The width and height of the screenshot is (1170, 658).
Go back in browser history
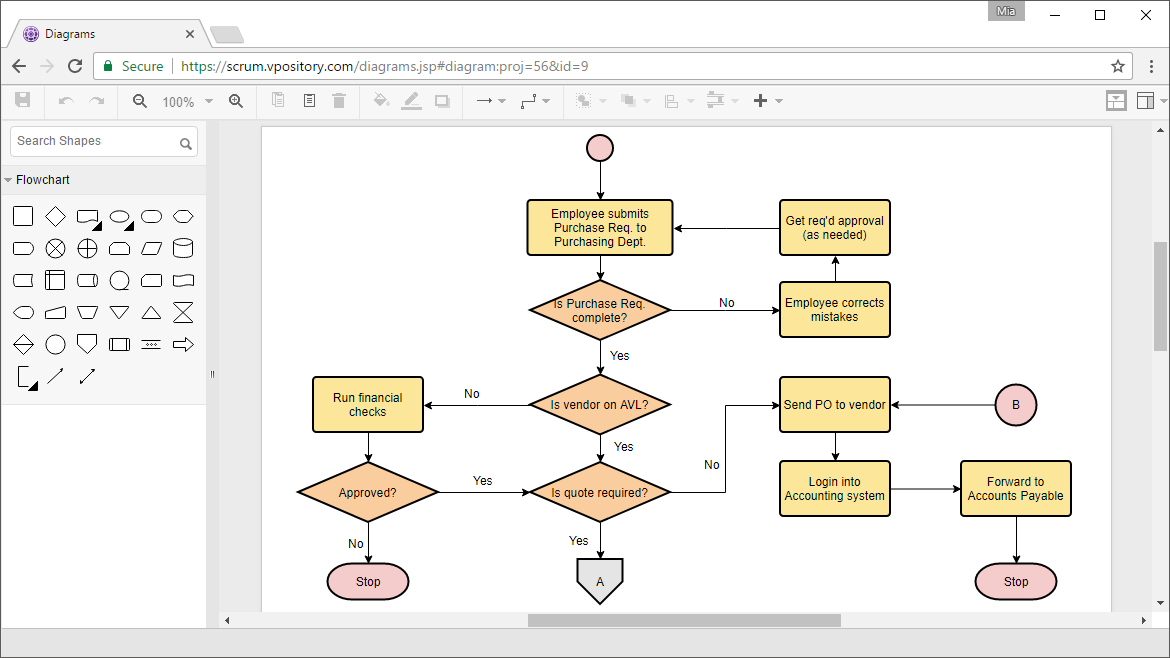click(19, 66)
